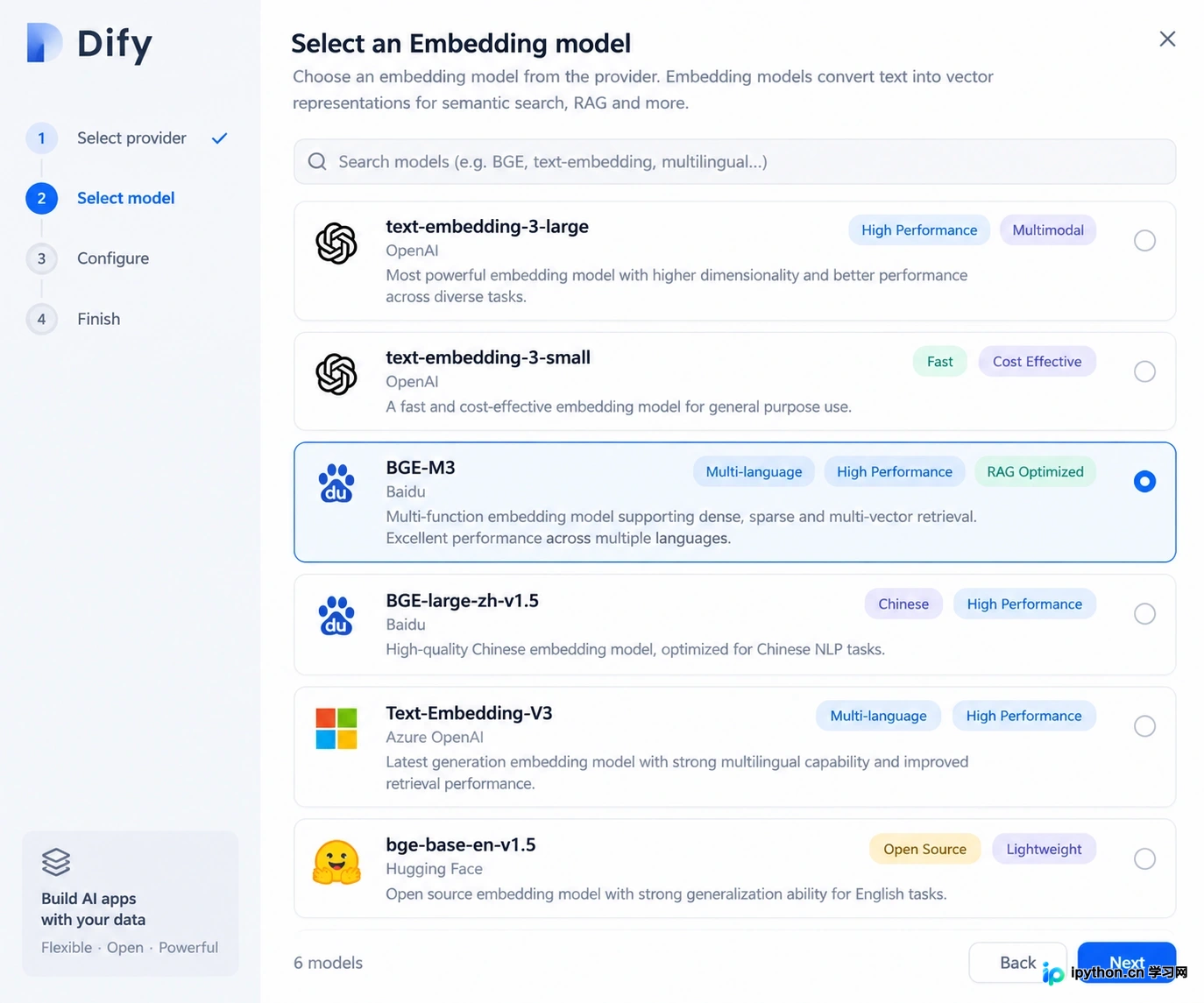The width and height of the screenshot is (1204, 1003).
Task: Focus the Search models input field
Action: [x=734, y=161]
